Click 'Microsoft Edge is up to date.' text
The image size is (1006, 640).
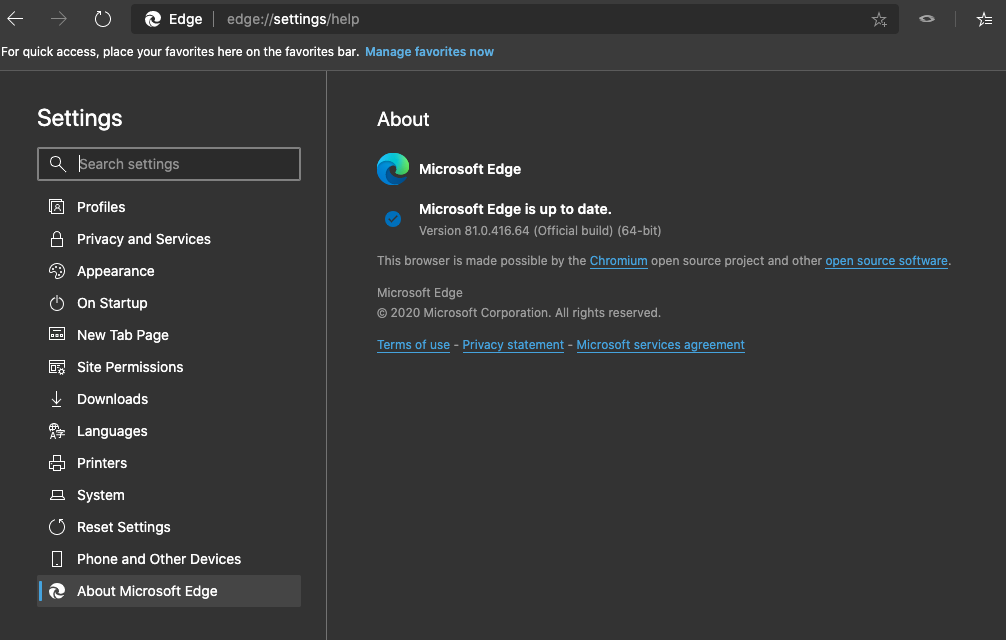coord(515,209)
